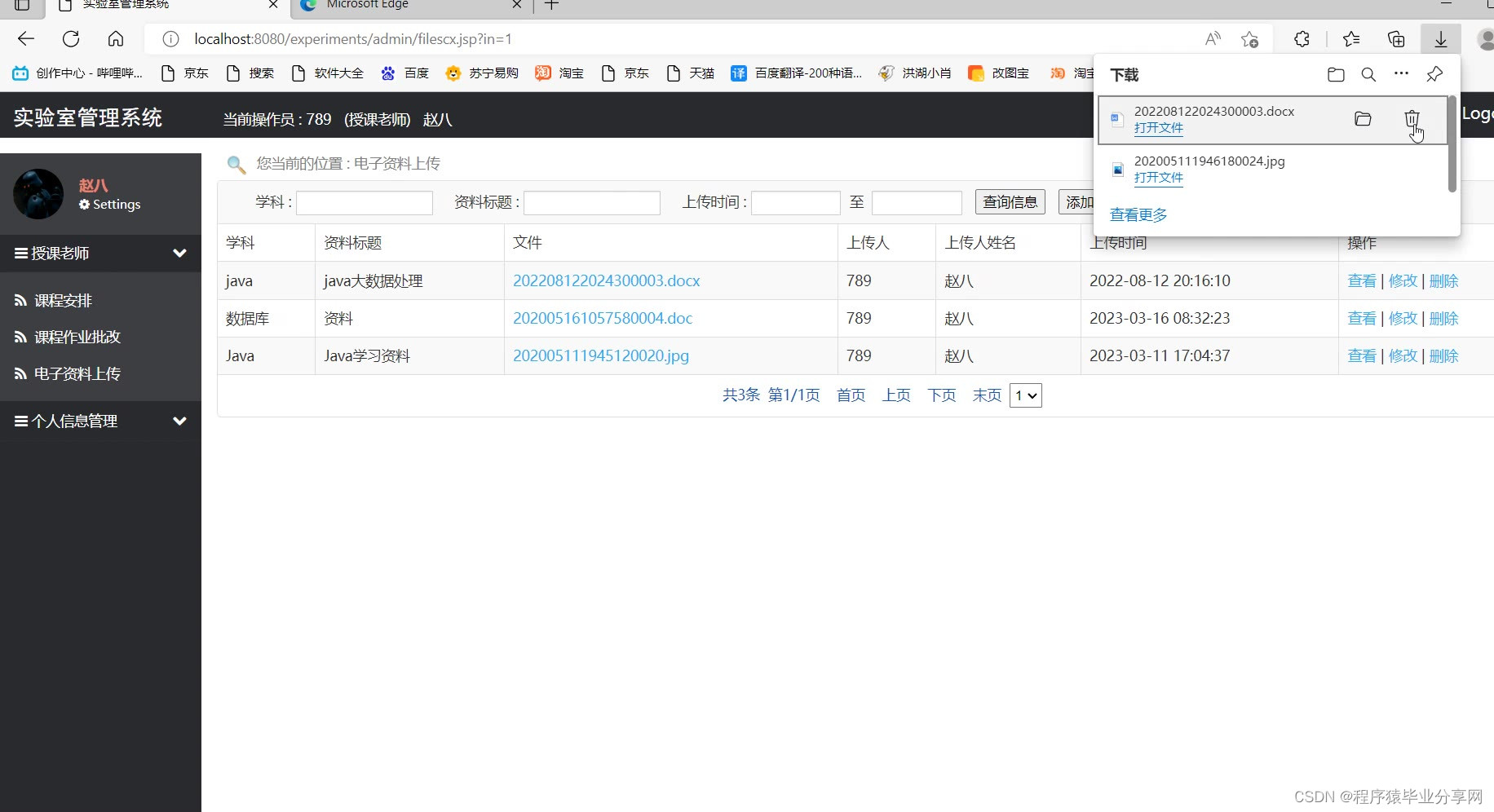The height and width of the screenshot is (812, 1494).
Task: Click the 实验室管理系统 header title
Action: (x=88, y=118)
